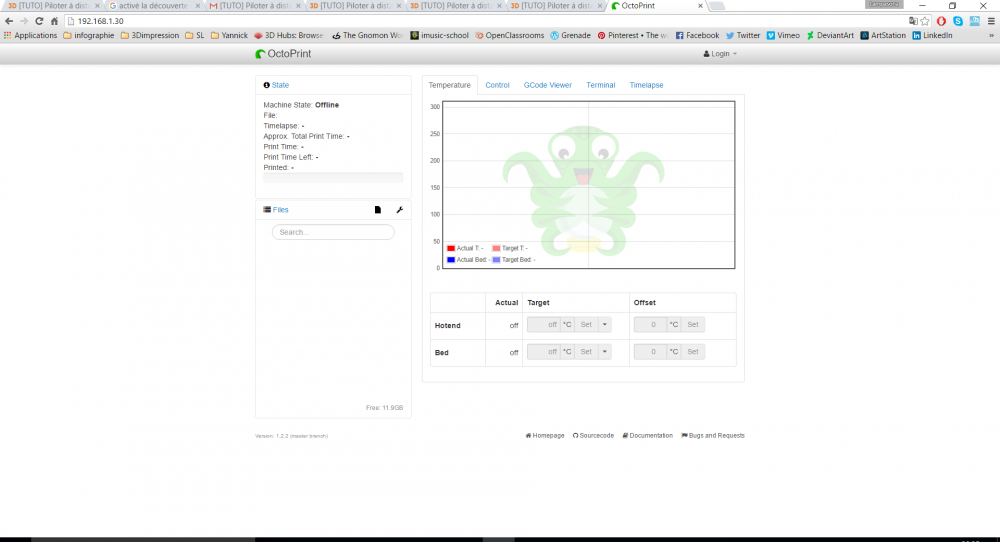Click the address bar showing 192.168.1.30
This screenshot has width=1000, height=542.
click(485, 21)
